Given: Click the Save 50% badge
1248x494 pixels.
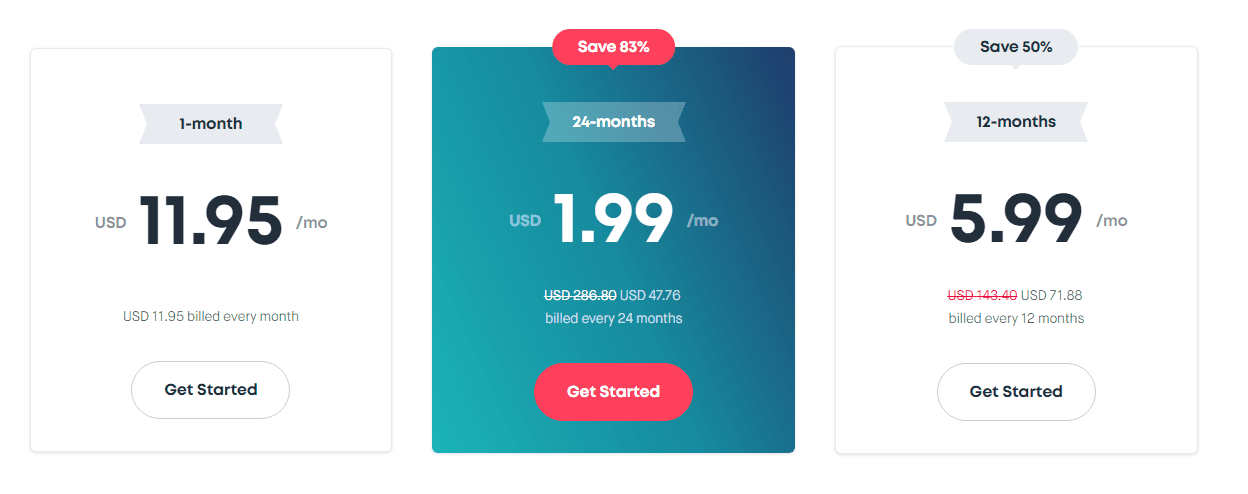Looking at the screenshot, I should click(x=1016, y=47).
